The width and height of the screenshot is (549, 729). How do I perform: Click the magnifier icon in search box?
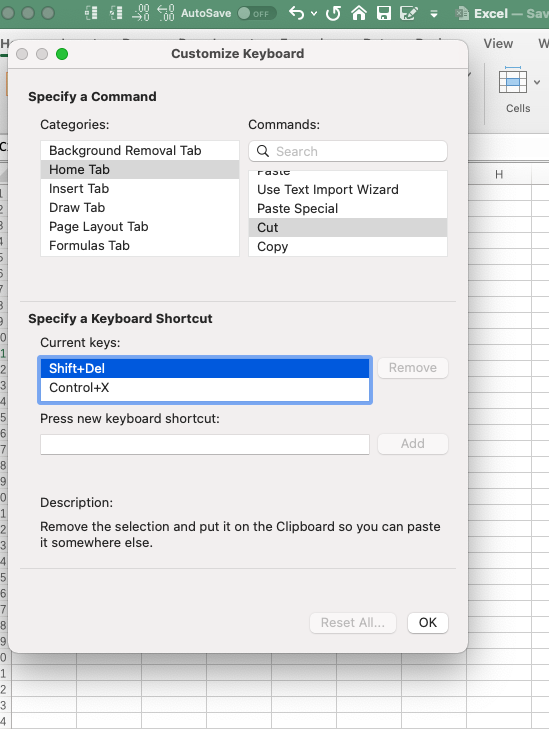[x=263, y=151]
